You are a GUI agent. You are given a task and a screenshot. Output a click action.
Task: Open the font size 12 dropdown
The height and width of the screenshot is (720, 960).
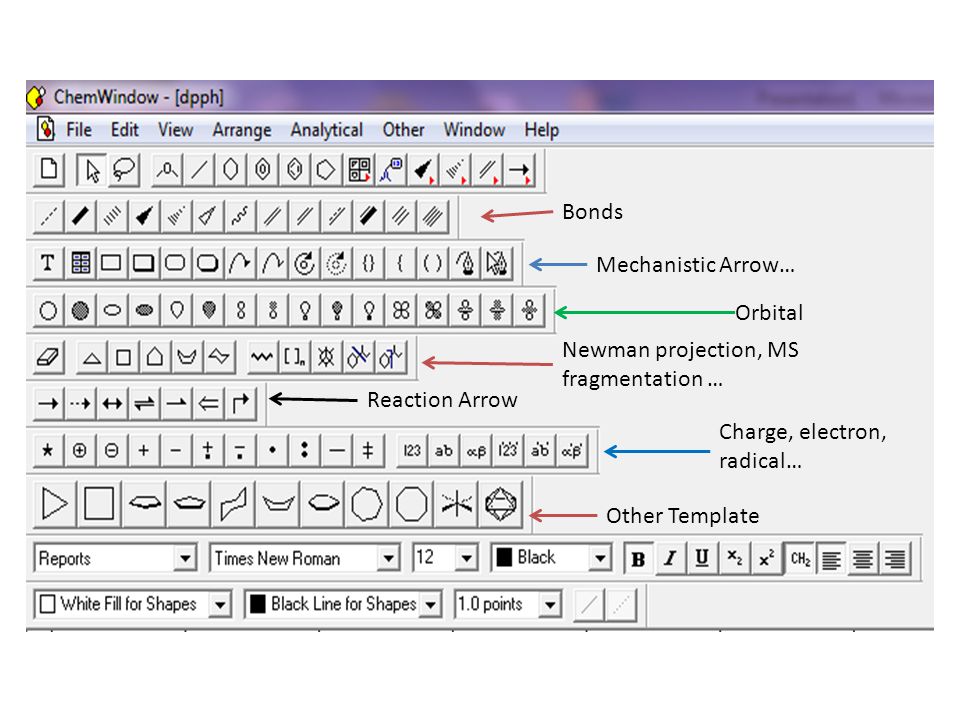(467, 558)
